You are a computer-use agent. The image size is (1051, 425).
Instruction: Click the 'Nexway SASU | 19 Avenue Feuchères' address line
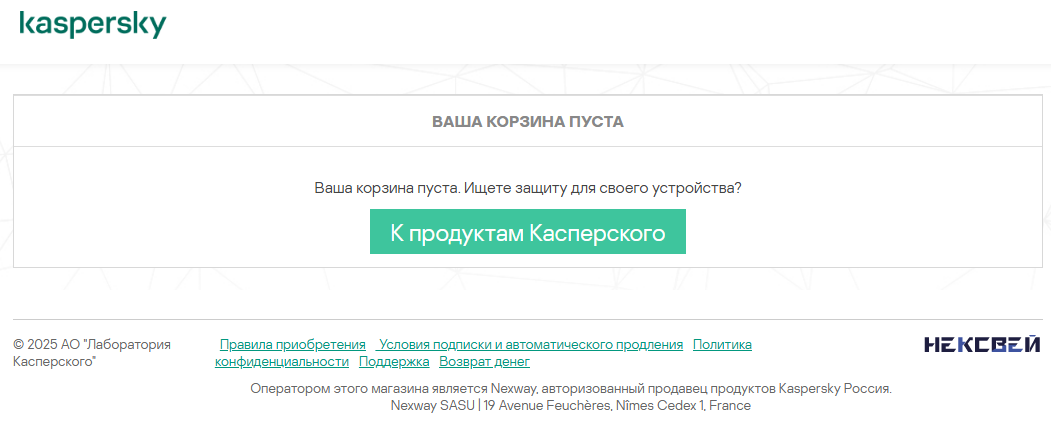[x=570, y=406]
